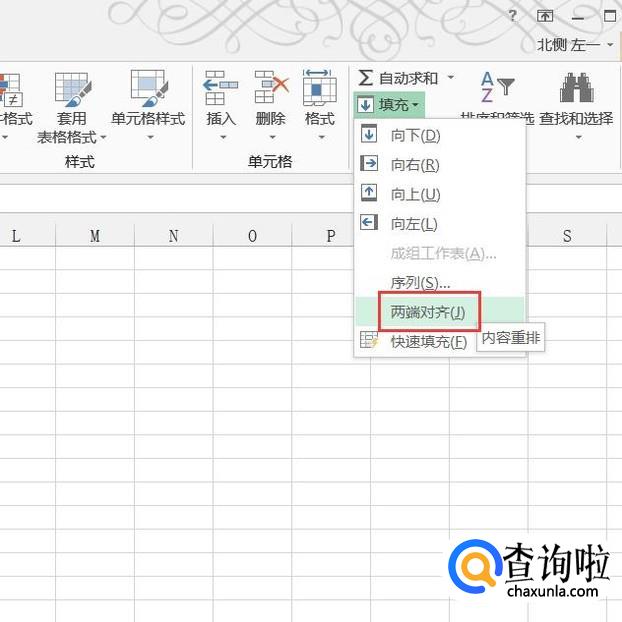Click the Sort & Filter A-Z funnel icon
Viewport: 622px width, 622px height.
click(x=497, y=87)
